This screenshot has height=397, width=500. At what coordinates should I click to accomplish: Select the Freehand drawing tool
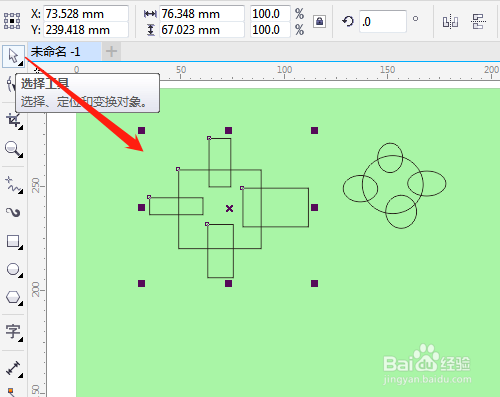13,185
